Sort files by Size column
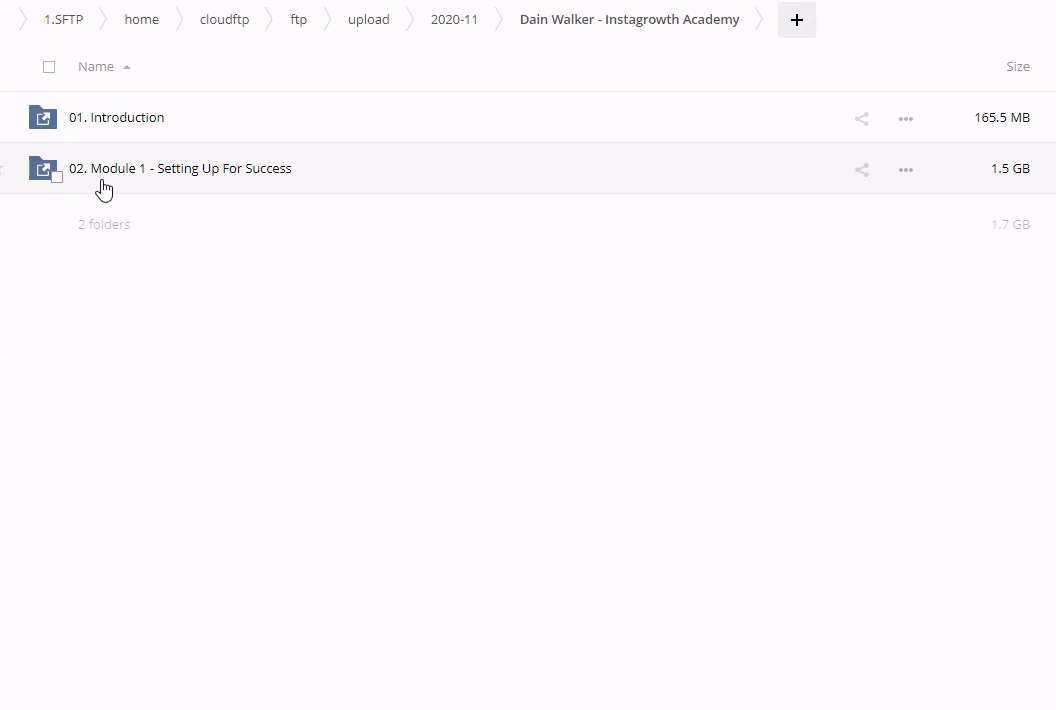This screenshot has height=710, width=1056. pos(1017,67)
